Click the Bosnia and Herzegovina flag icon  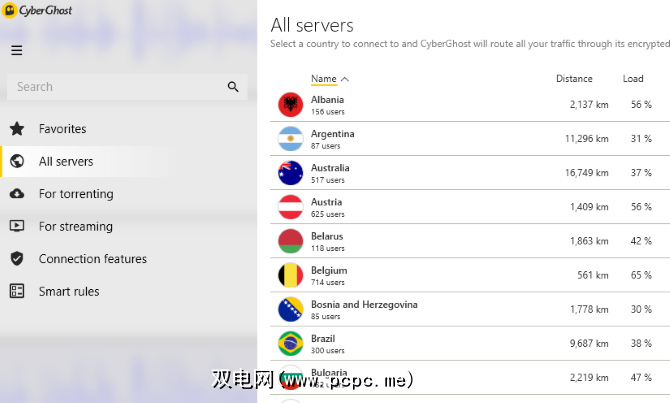(291, 309)
